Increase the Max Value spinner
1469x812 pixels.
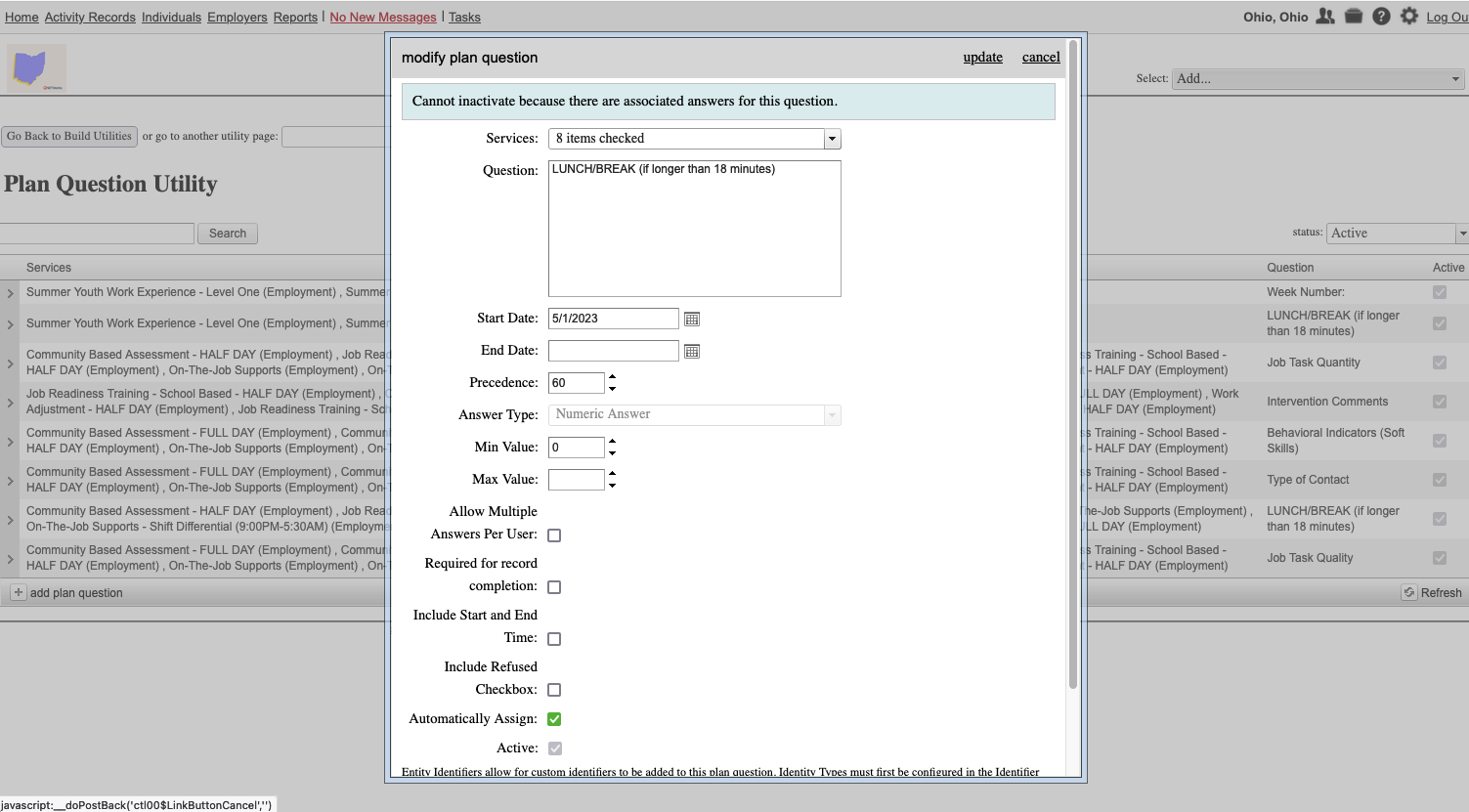pos(612,473)
